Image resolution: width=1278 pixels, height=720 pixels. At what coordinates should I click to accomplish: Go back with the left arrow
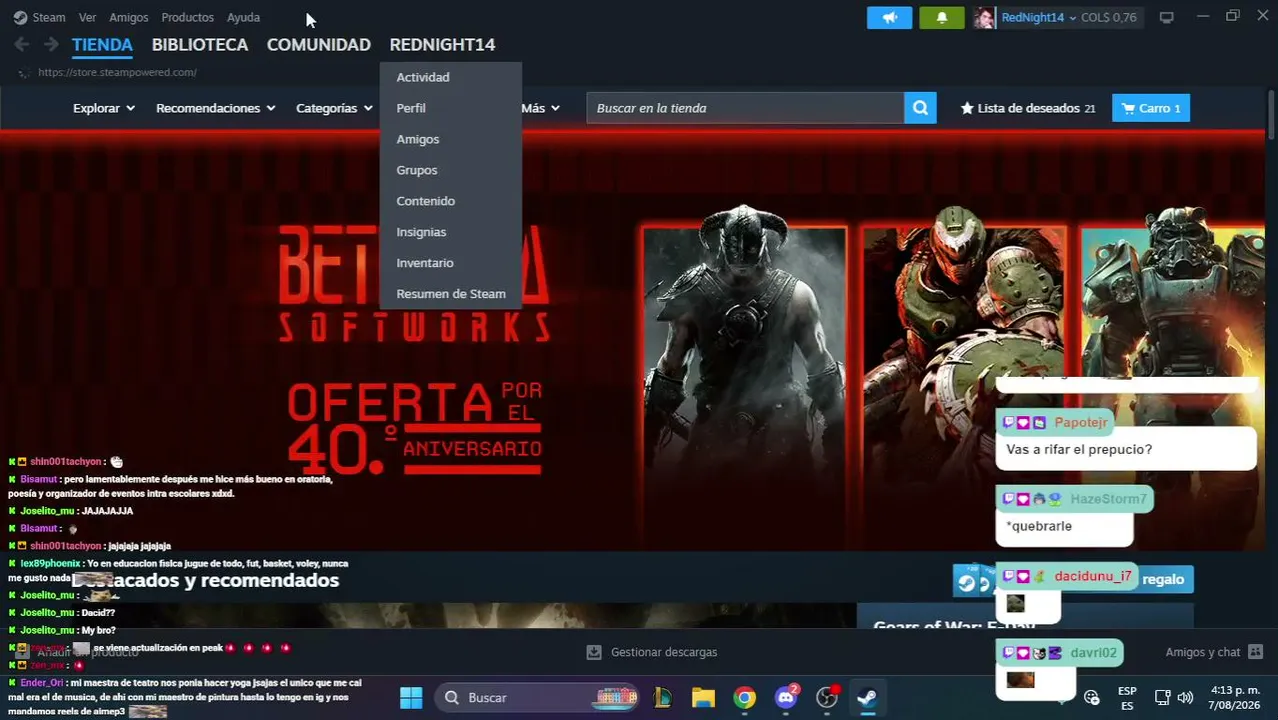[x=22, y=44]
